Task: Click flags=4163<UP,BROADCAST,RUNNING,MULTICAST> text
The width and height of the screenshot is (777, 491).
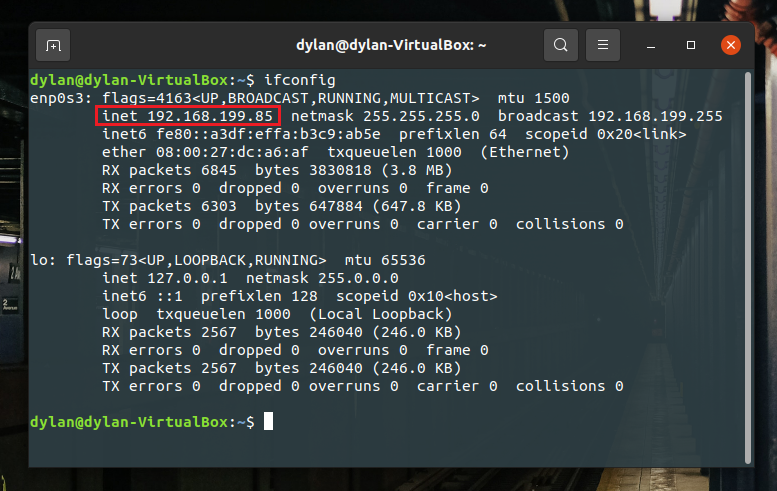Action: click(290, 98)
